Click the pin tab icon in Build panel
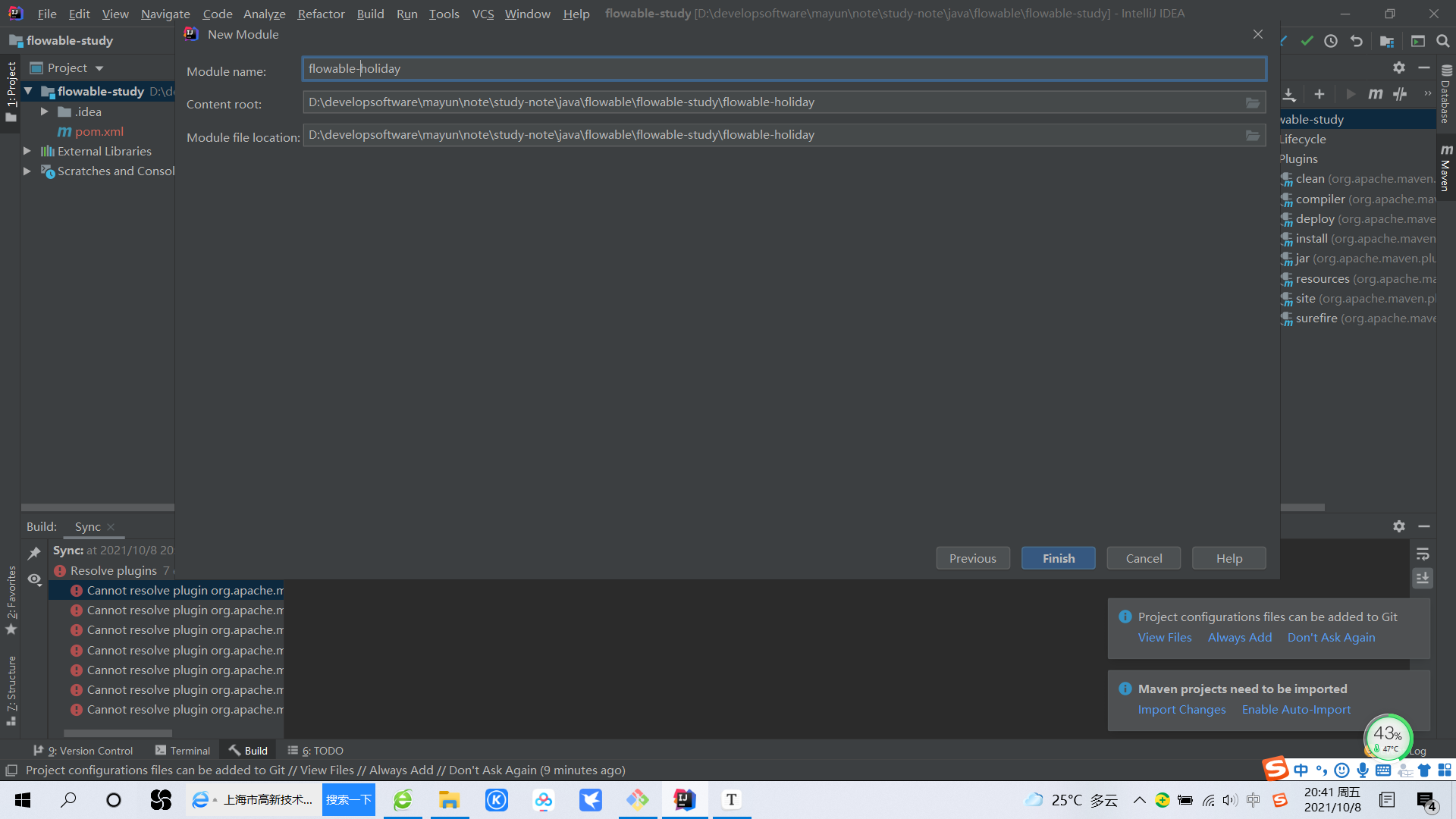Image resolution: width=1456 pixels, height=819 pixels. [34, 553]
